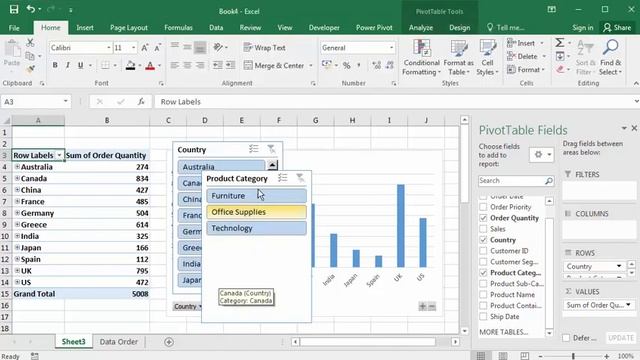This screenshot has width=640, height=360.
Task: Click MORE TABLES link
Action: tap(504, 332)
